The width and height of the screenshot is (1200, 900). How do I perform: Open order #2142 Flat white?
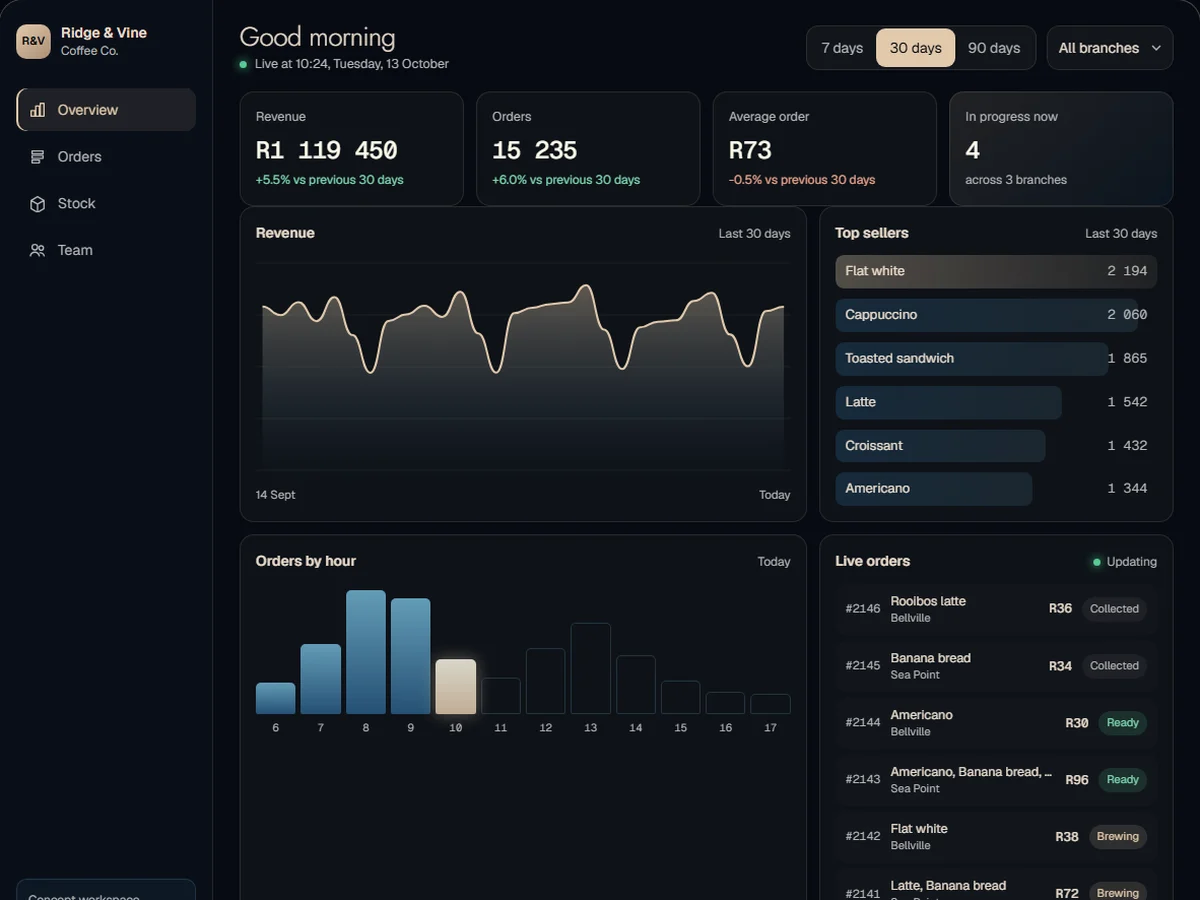point(996,837)
